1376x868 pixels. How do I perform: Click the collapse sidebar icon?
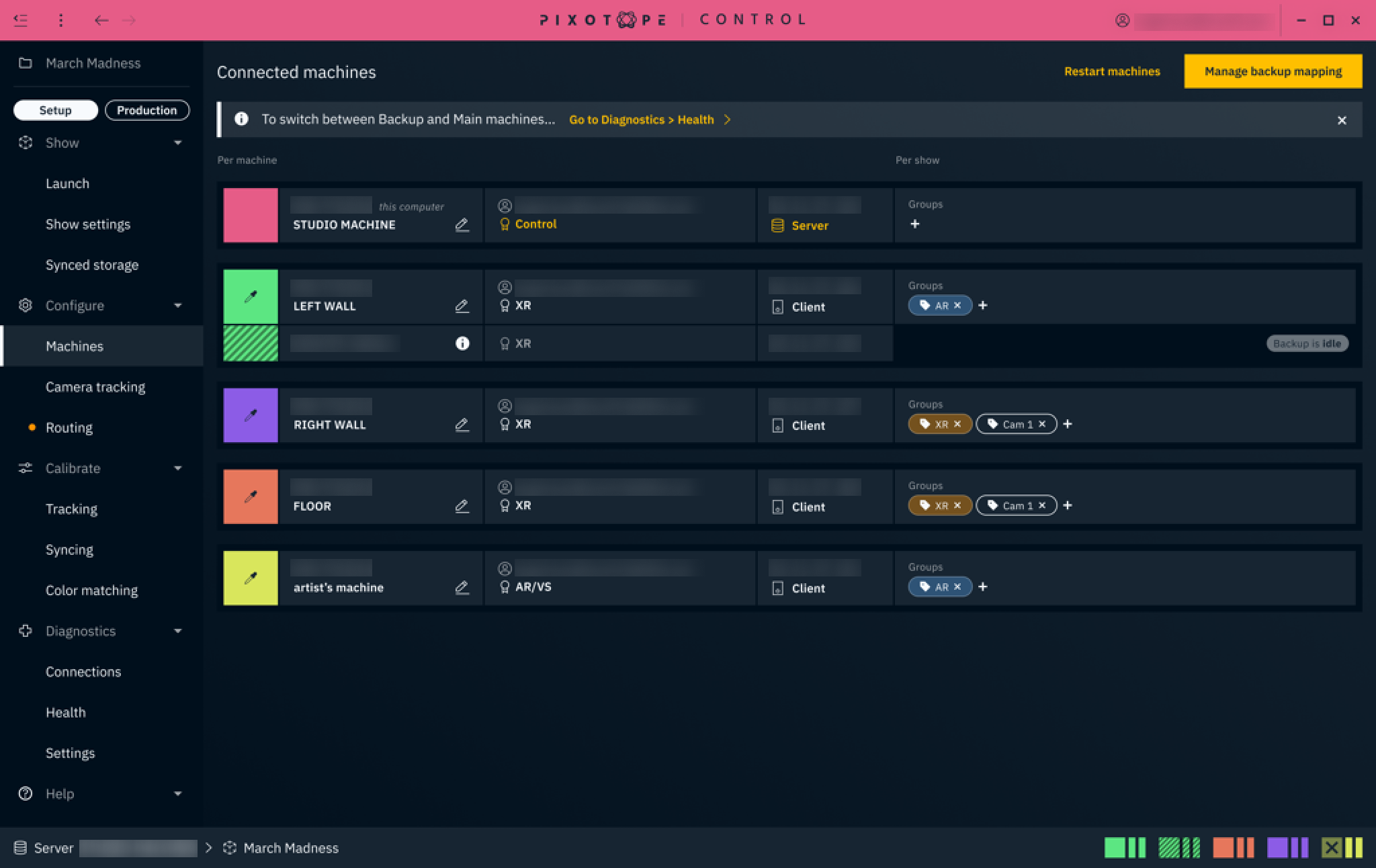[21, 20]
